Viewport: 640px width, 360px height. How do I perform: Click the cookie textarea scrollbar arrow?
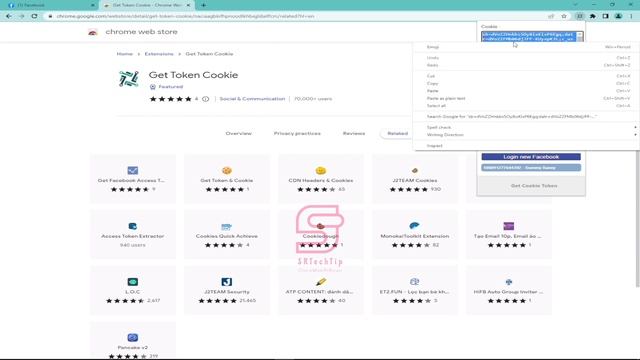[x=580, y=33]
